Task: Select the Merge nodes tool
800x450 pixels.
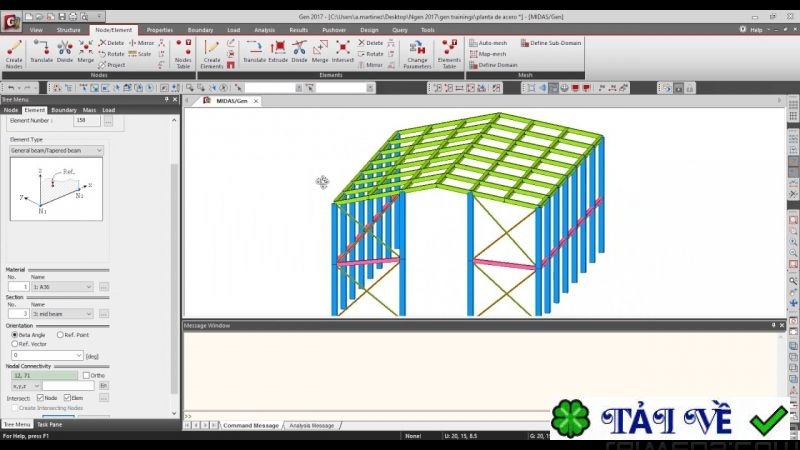Action: point(85,52)
